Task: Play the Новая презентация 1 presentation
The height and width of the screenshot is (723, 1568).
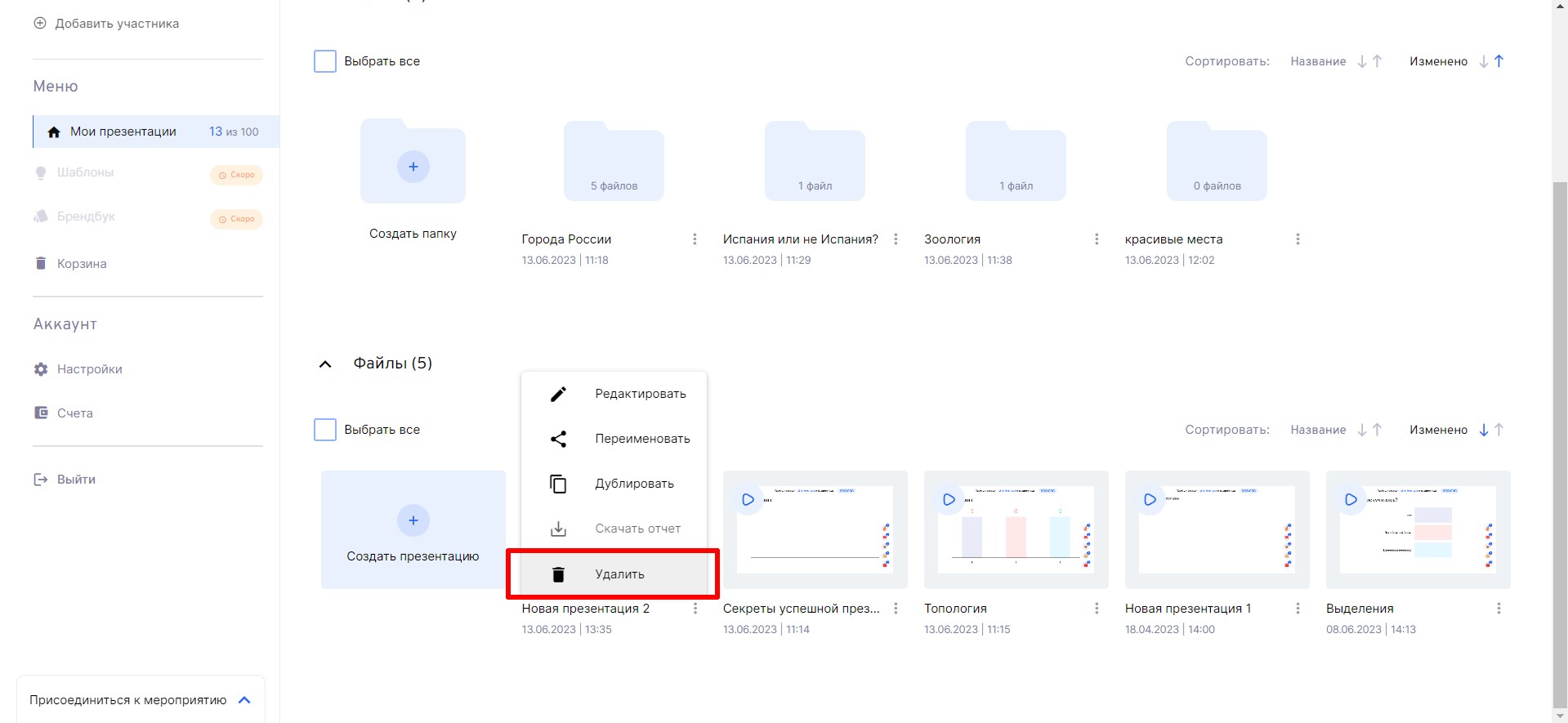Action: [x=1150, y=499]
